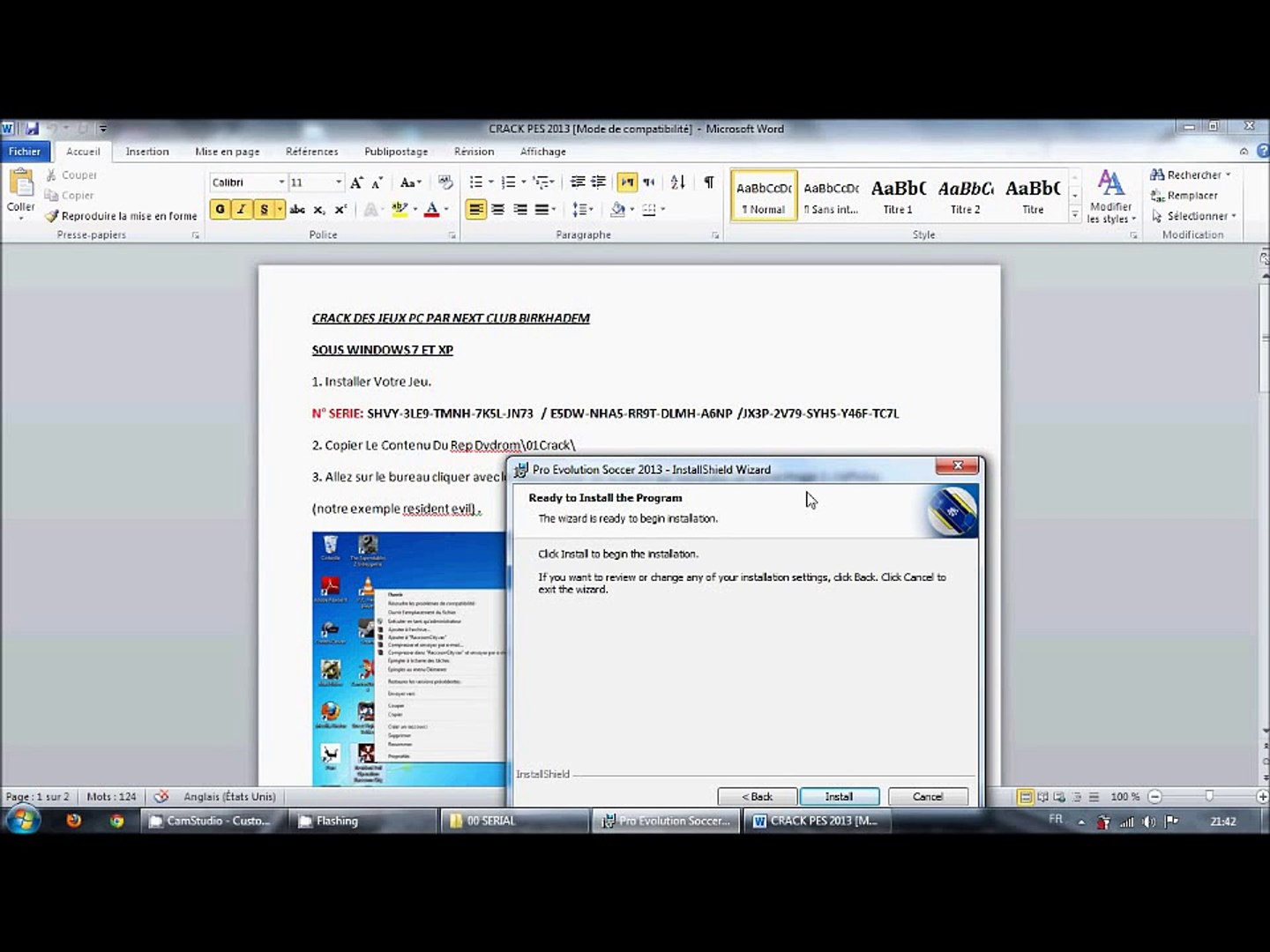The width and height of the screenshot is (1270, 952).
Task: Apply strikethrough with the abc icon
Action: [297, 209]
